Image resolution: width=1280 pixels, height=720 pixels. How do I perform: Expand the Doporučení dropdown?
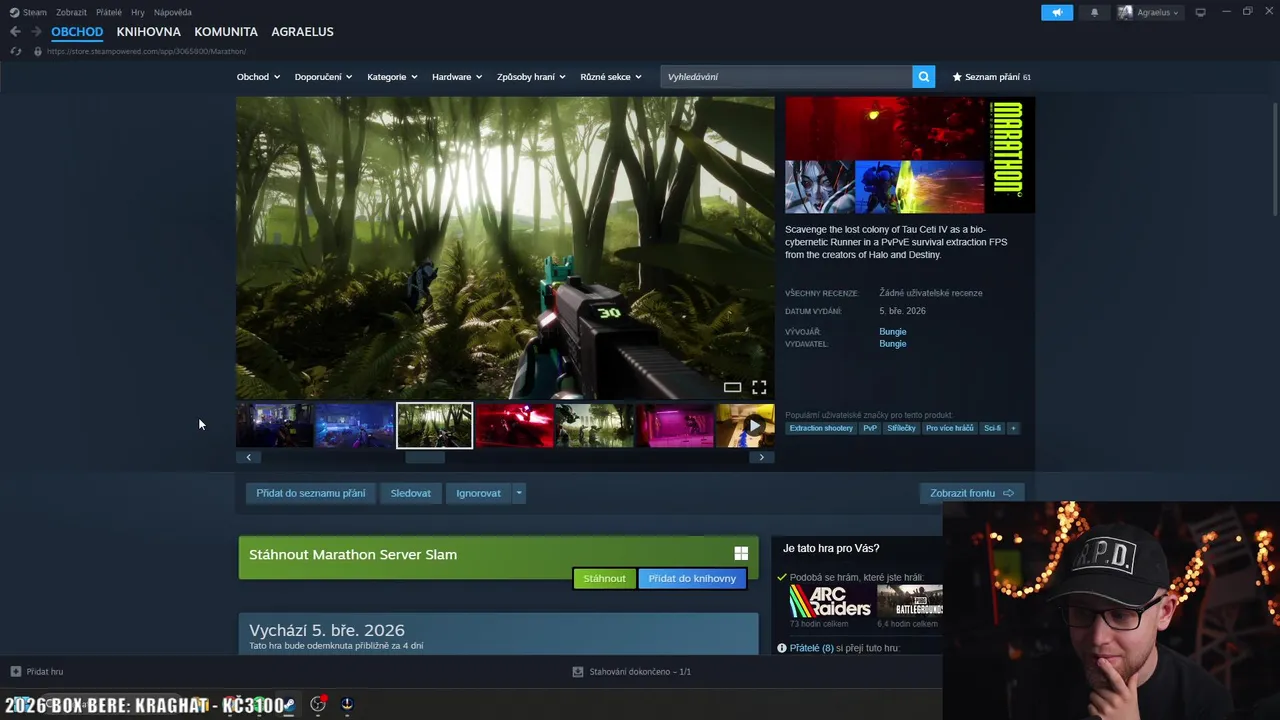click(x=323, y=77)
